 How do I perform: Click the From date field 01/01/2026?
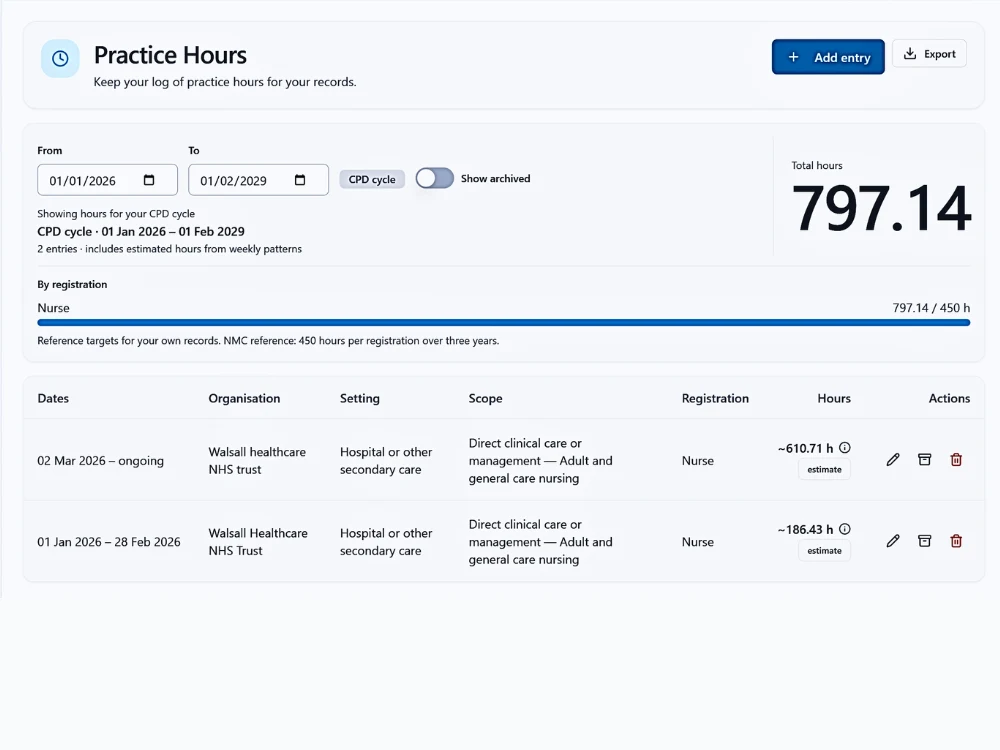[x=107, y=180]
